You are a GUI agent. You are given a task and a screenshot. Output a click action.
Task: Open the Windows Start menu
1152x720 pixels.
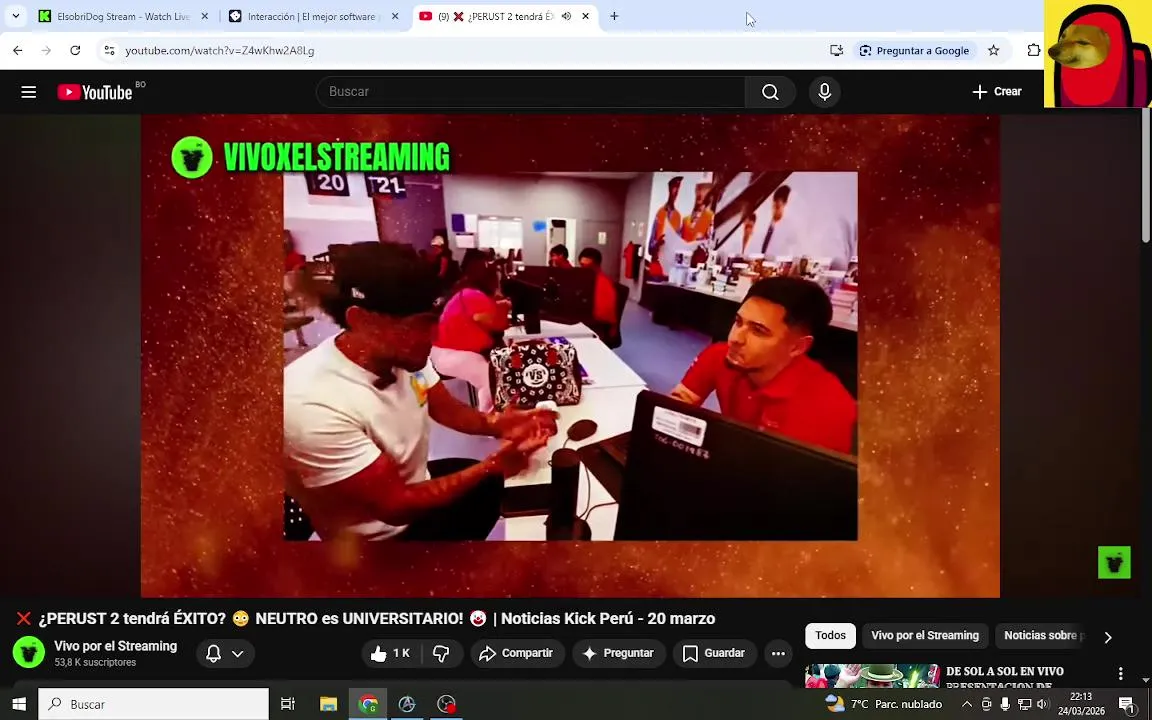click(19, 704)
